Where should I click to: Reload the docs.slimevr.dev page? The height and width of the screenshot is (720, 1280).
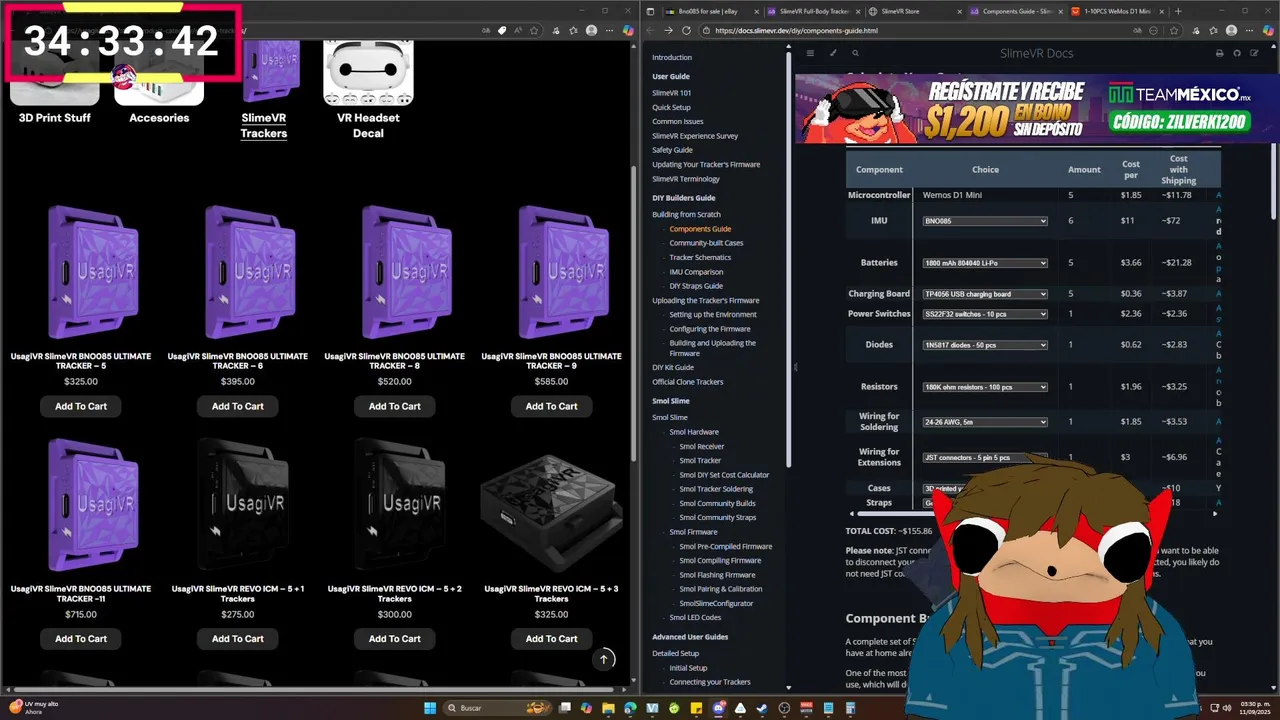point(686,31)
